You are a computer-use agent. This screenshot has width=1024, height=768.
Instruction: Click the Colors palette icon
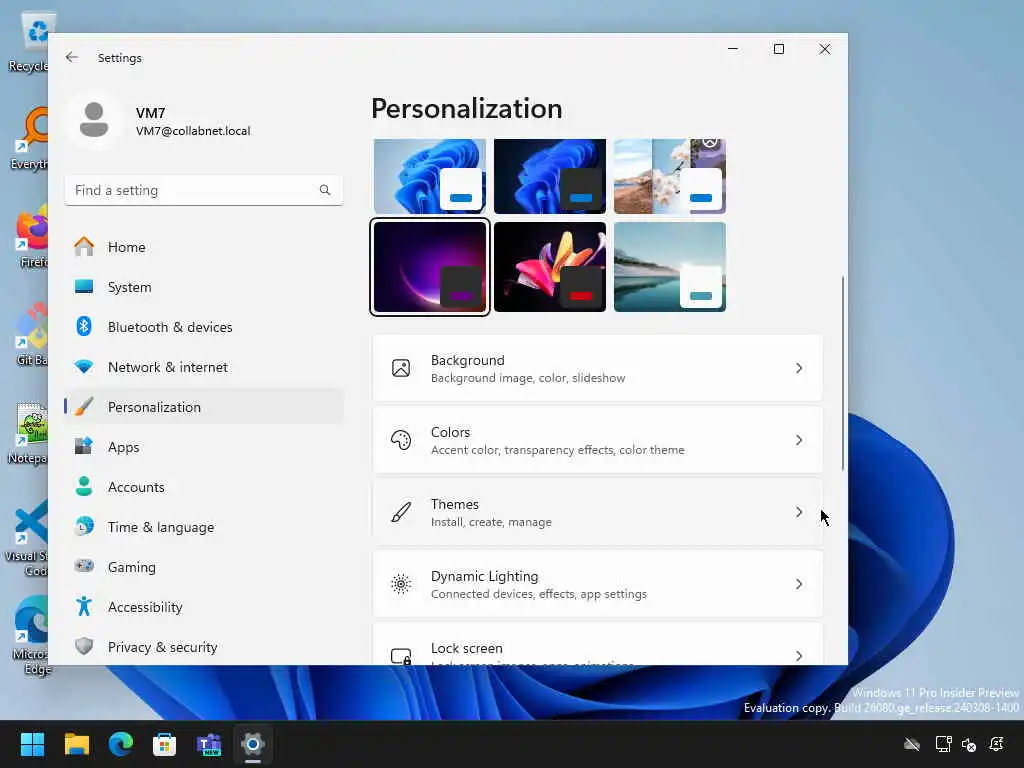pyautogui.click(x=401, y=440)
